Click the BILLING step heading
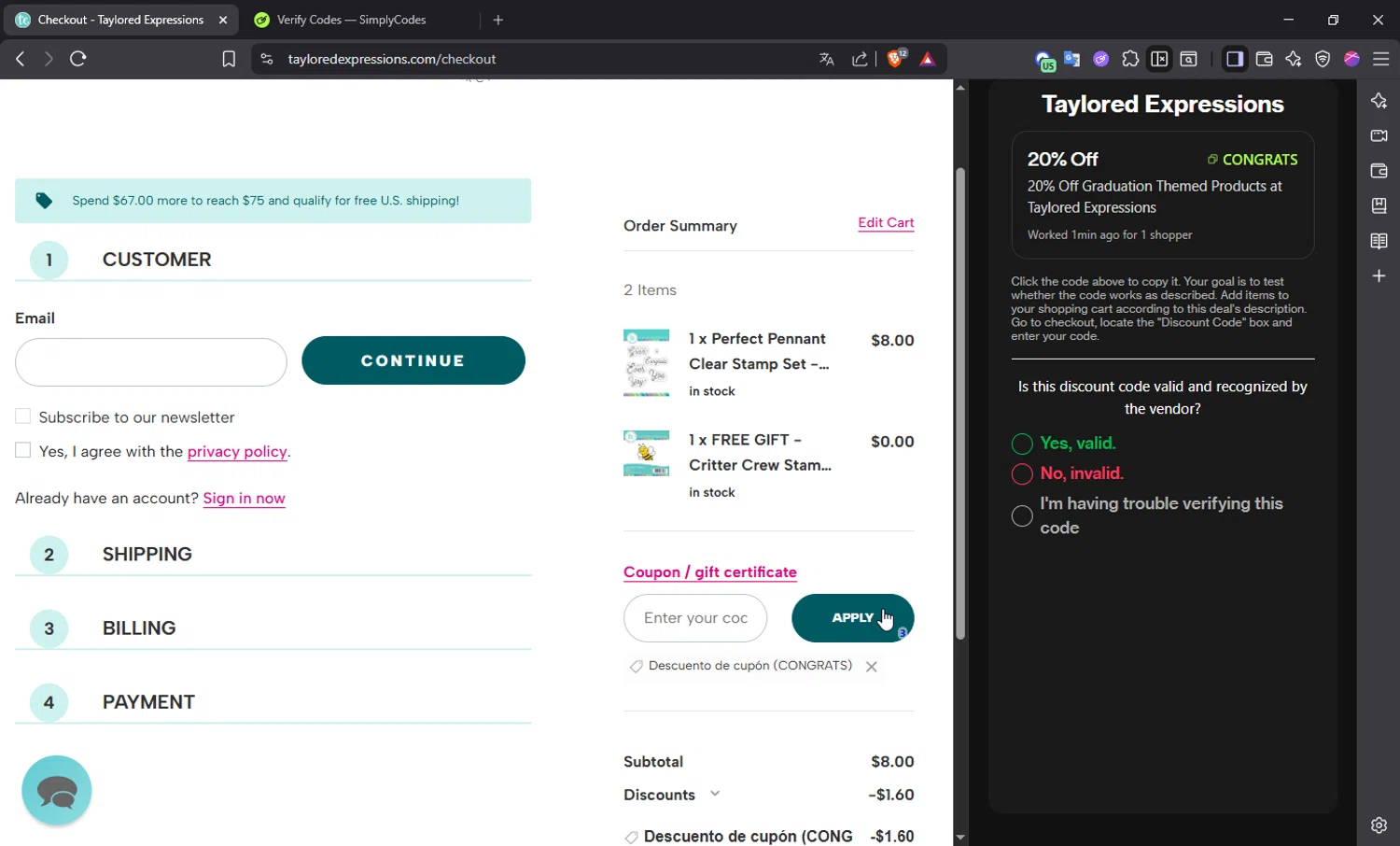 point(139,628)
